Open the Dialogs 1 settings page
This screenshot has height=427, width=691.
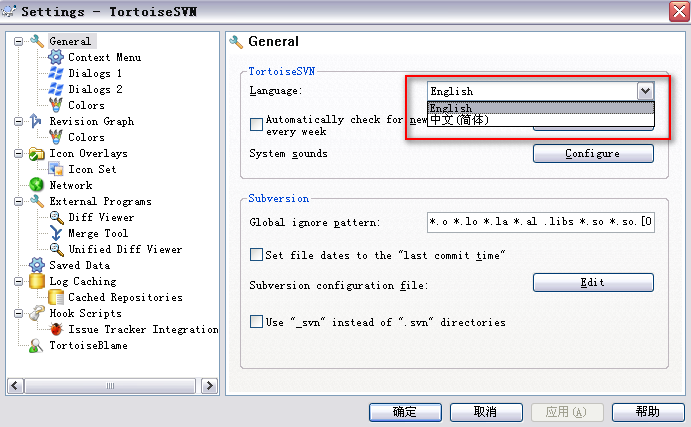coord(95,73)
